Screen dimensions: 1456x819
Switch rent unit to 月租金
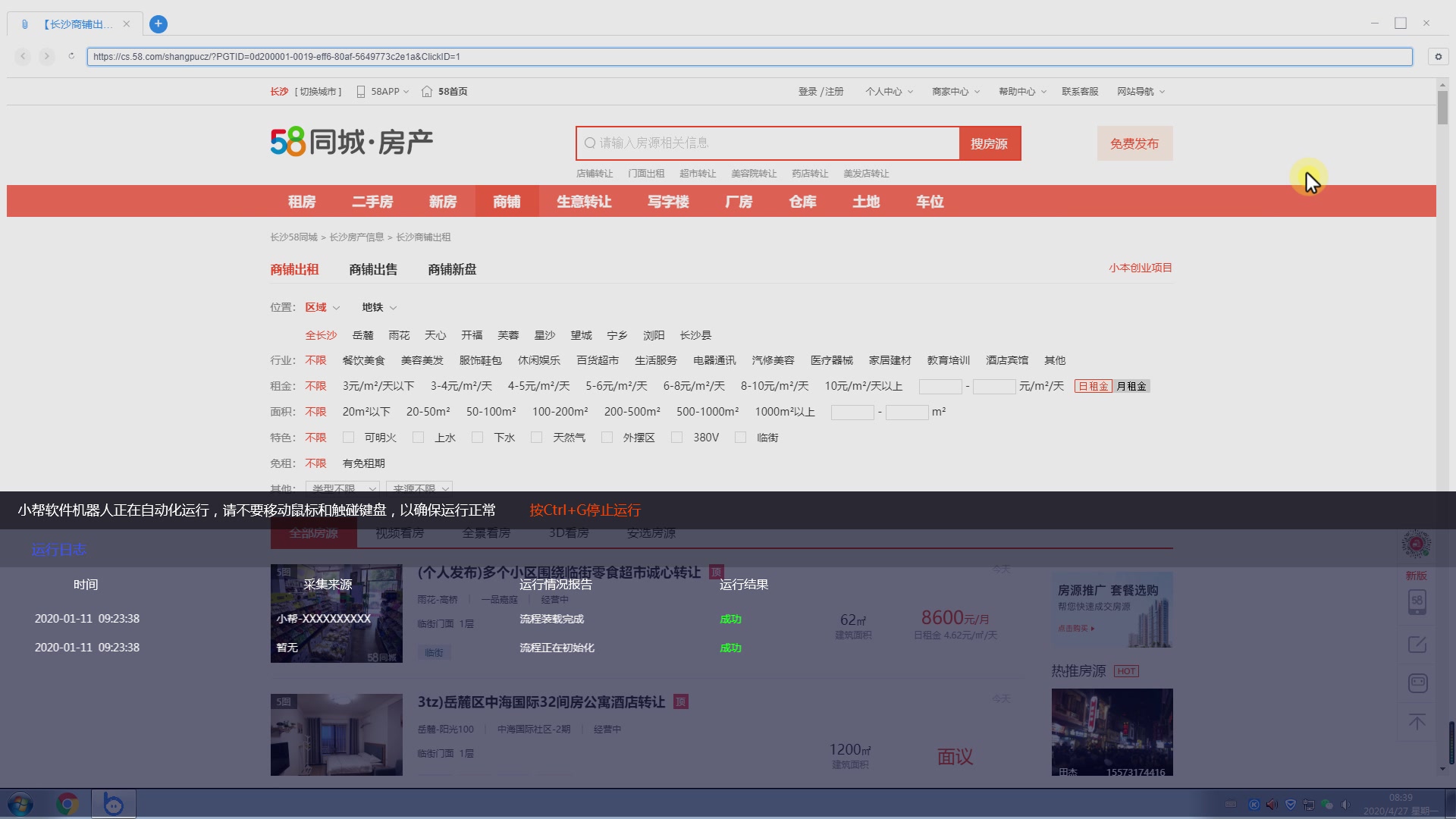click(x=1131, y=387)
